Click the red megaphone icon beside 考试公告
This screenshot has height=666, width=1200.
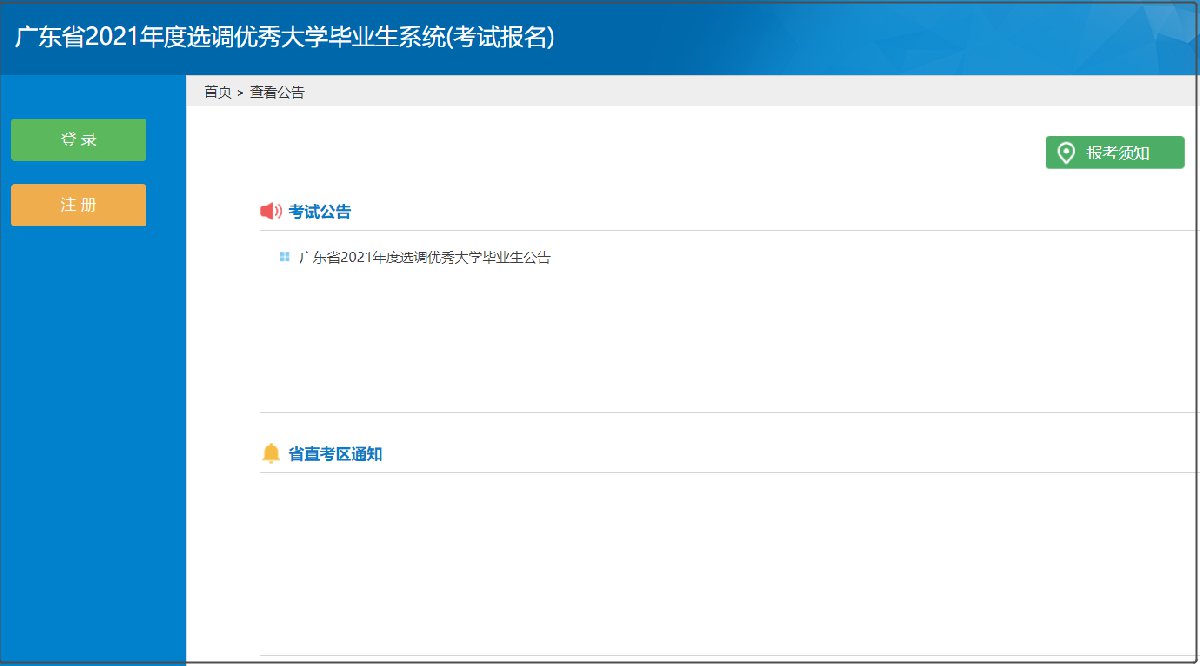pos(271,211)
